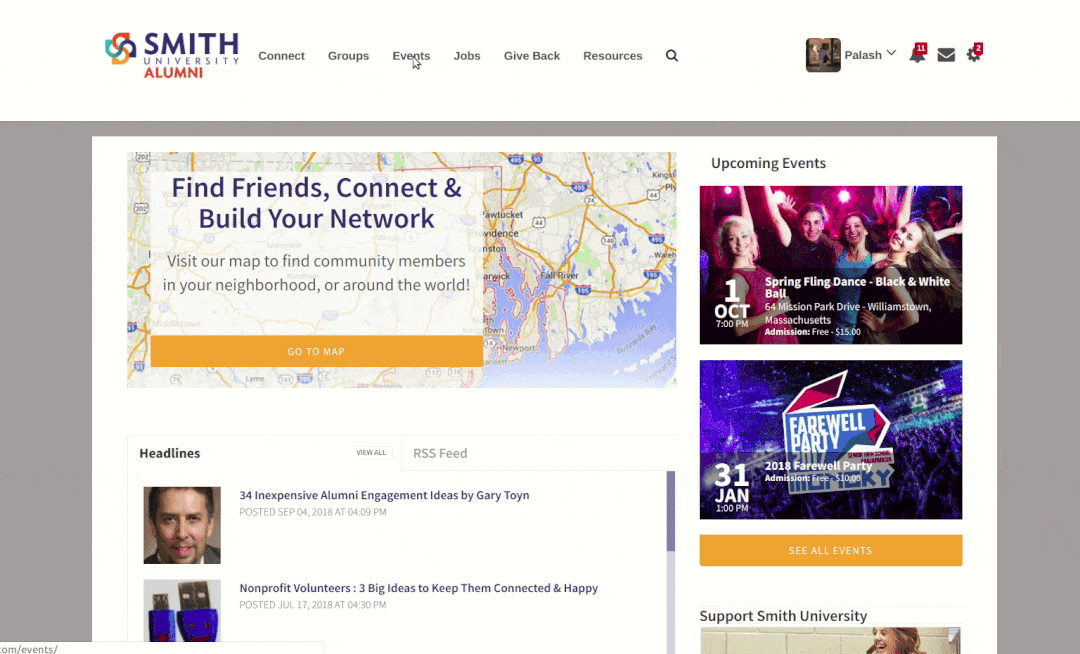Open the Groups menu
Viewport: 1080px width, 654px height.
(349, 56)
